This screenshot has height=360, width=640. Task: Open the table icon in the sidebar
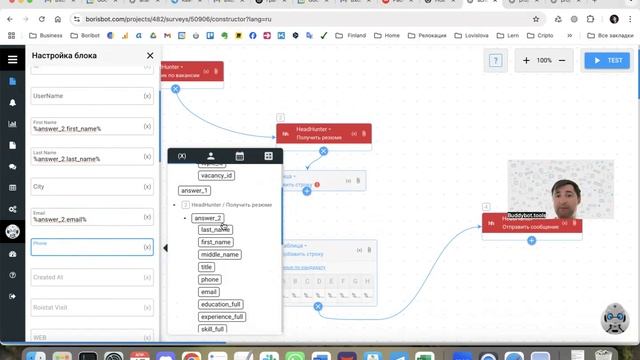(x=12, y=188)
